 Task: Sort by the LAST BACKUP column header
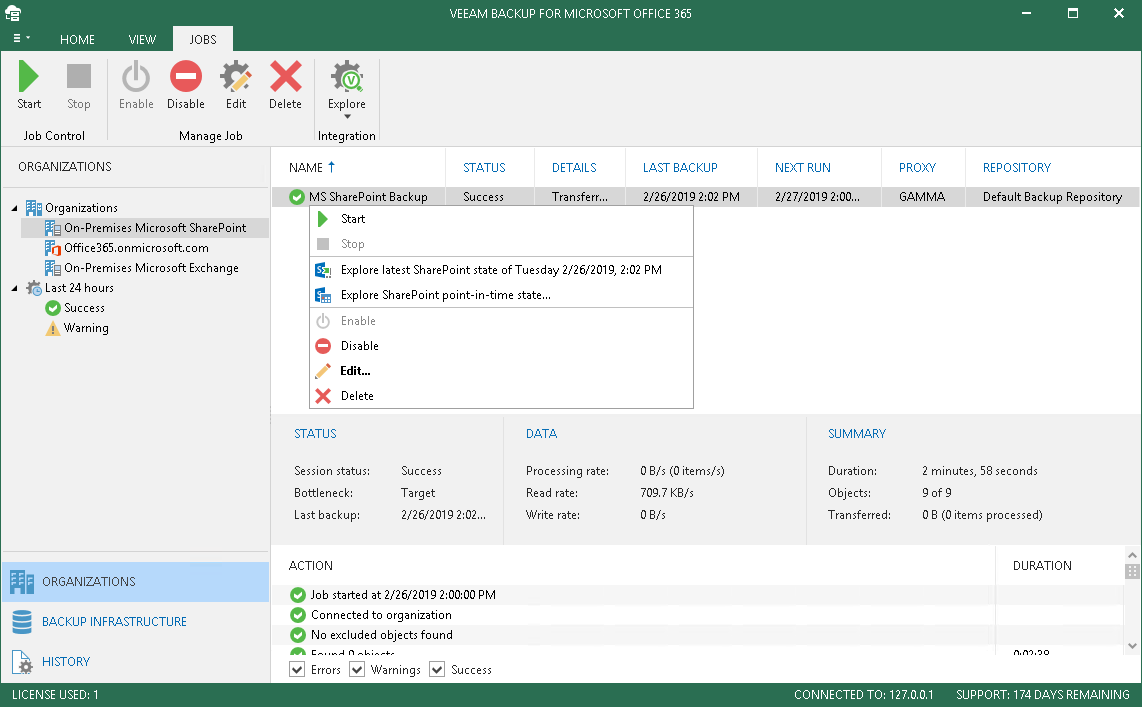click(680, 168)
